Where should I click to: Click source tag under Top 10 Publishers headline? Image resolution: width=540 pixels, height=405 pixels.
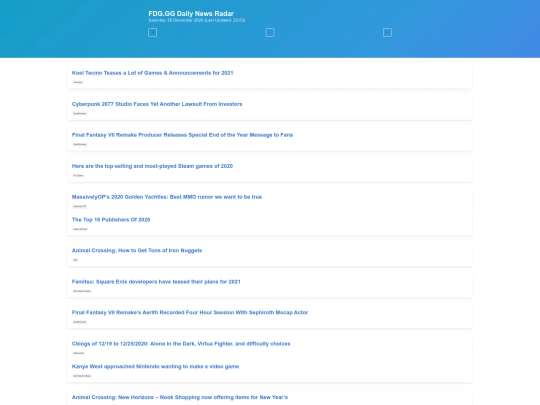click(x=80, y=229)
